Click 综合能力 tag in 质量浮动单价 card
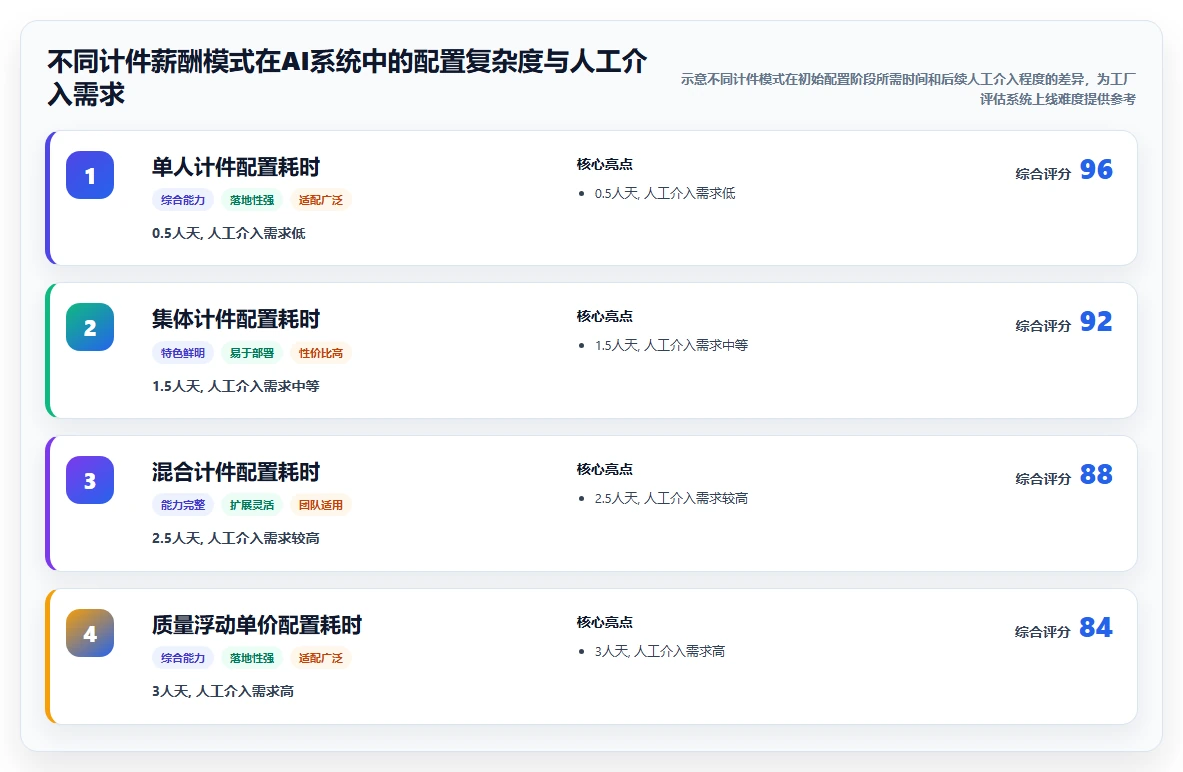1183x772 pixels. (183, 658)
